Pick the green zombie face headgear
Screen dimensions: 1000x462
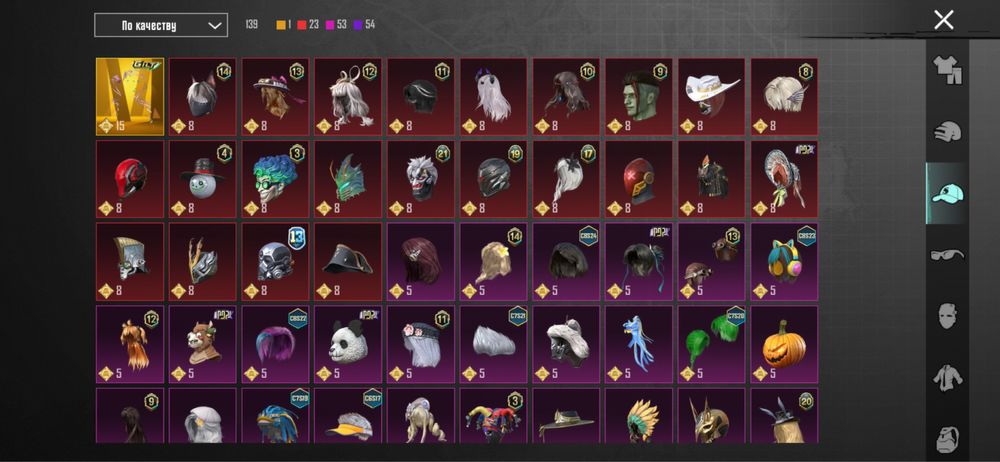(x=639, y=96)
